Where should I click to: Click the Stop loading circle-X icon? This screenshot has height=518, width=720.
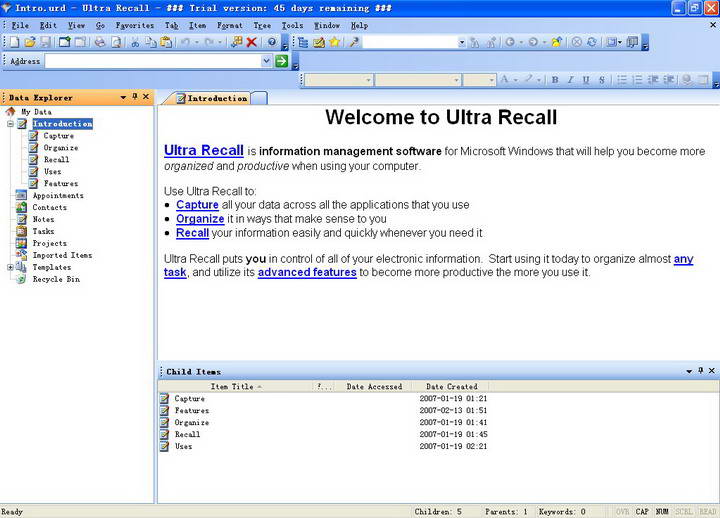coord(577,42)
